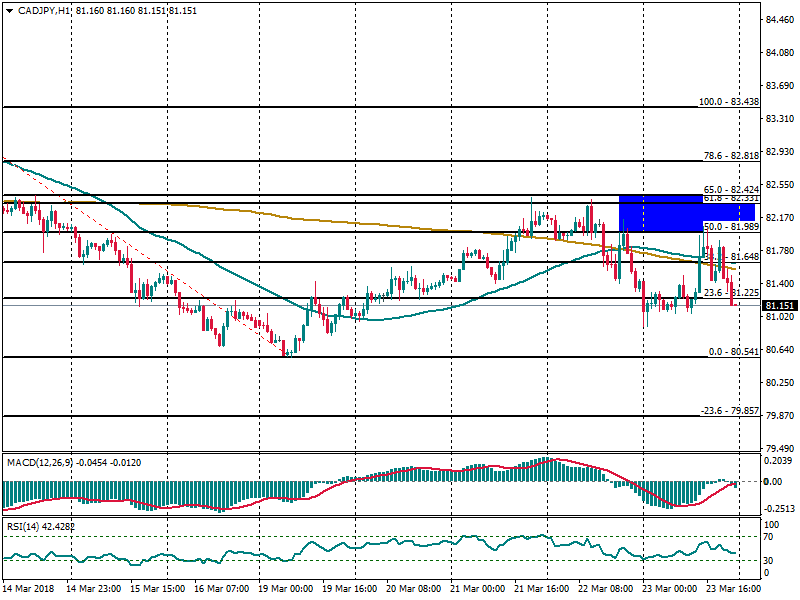
Task: Click the RSI 70 level scale value
Action: click(x=770, y=537)
